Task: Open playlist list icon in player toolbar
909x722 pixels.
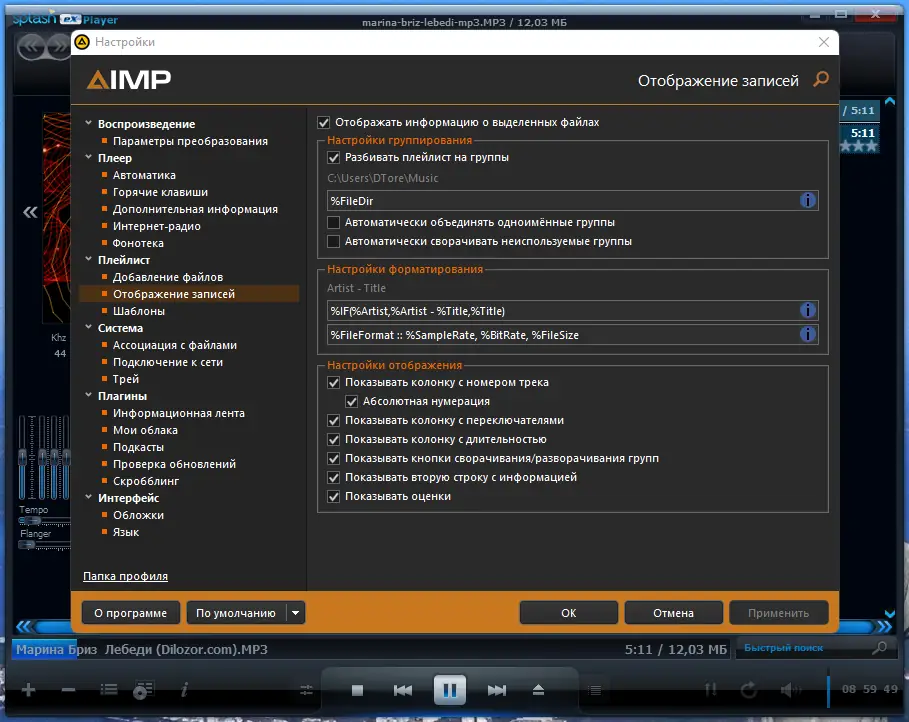Action: [108, 689]
